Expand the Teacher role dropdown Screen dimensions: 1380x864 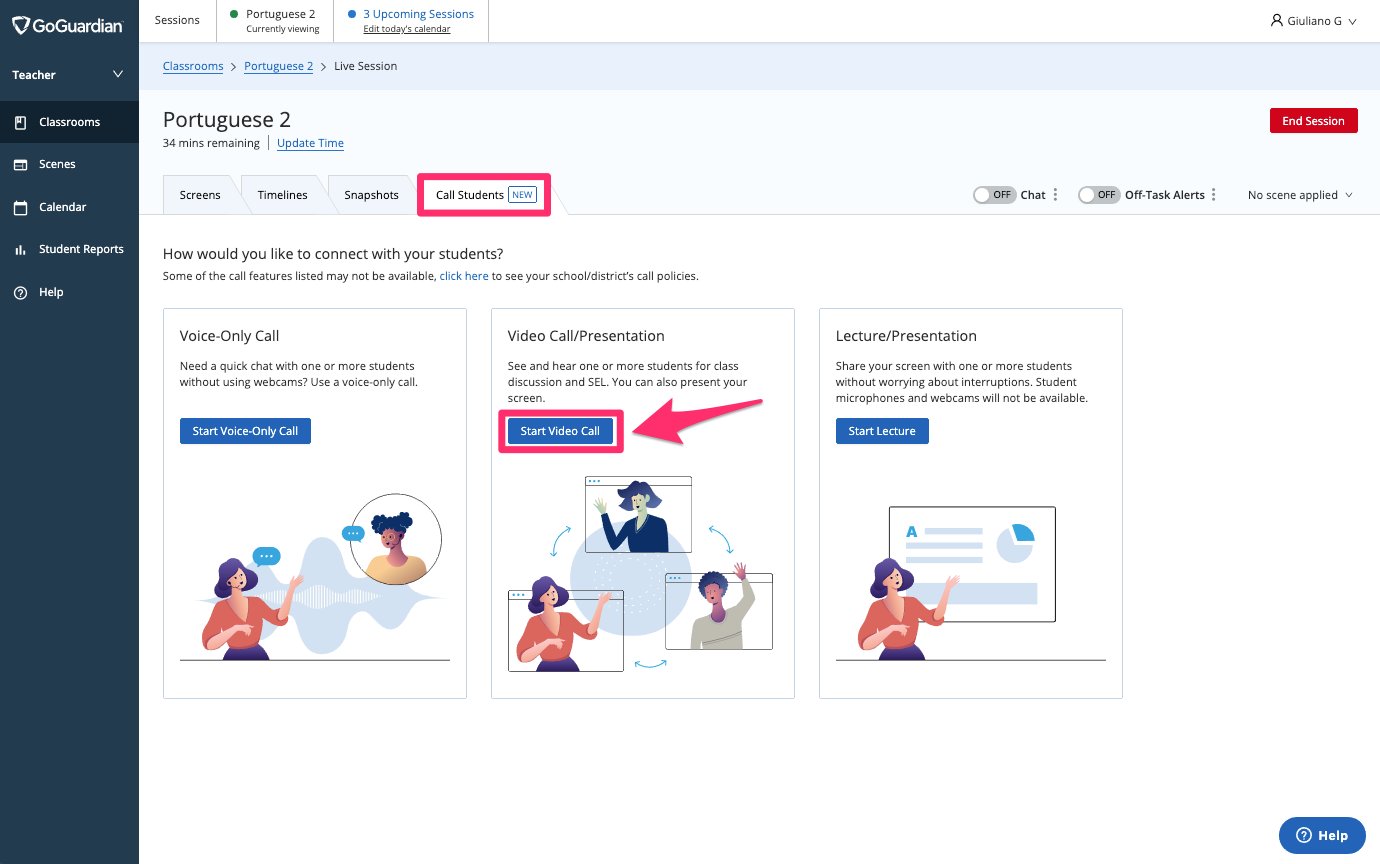click(x=69, y=75)
